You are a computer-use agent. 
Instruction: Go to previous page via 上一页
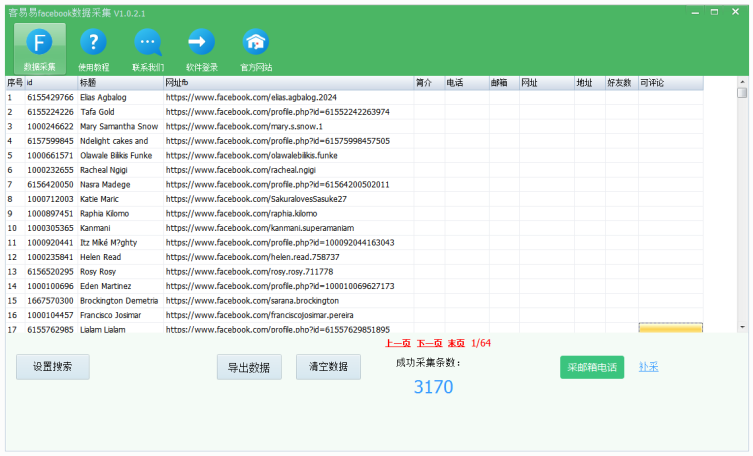[398, 343]
